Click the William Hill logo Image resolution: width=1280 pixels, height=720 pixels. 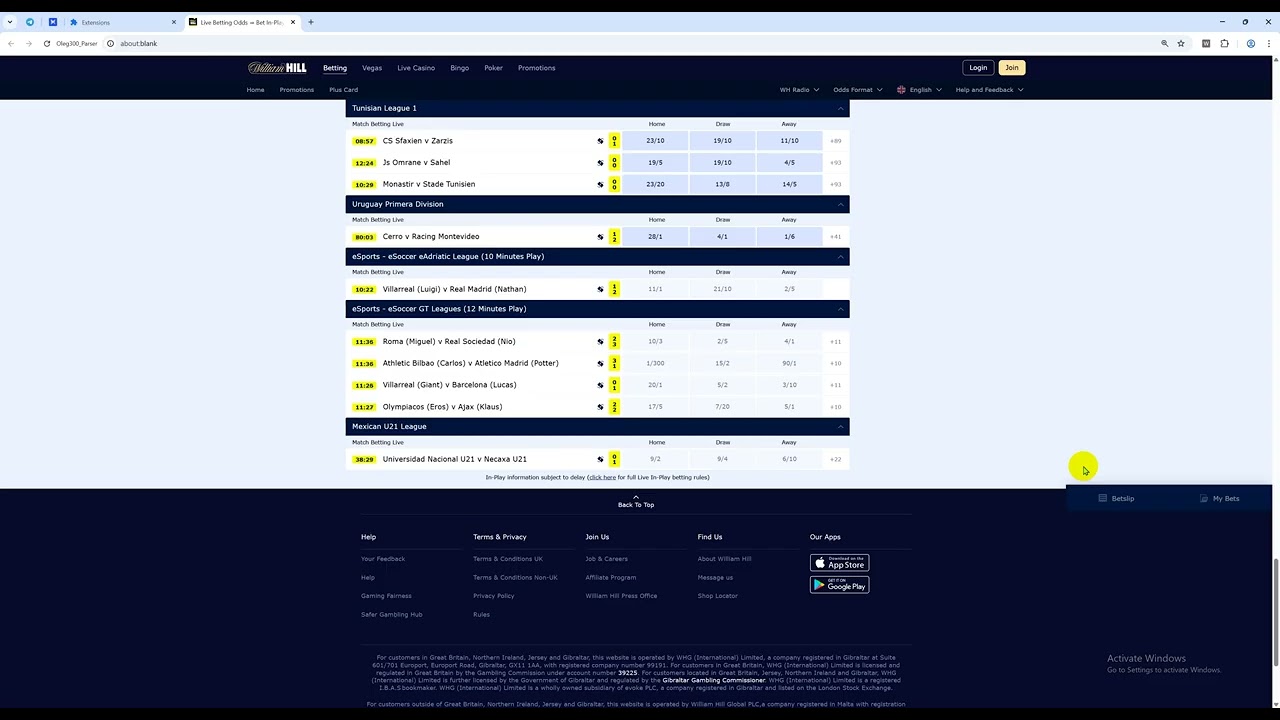(277, 68)
